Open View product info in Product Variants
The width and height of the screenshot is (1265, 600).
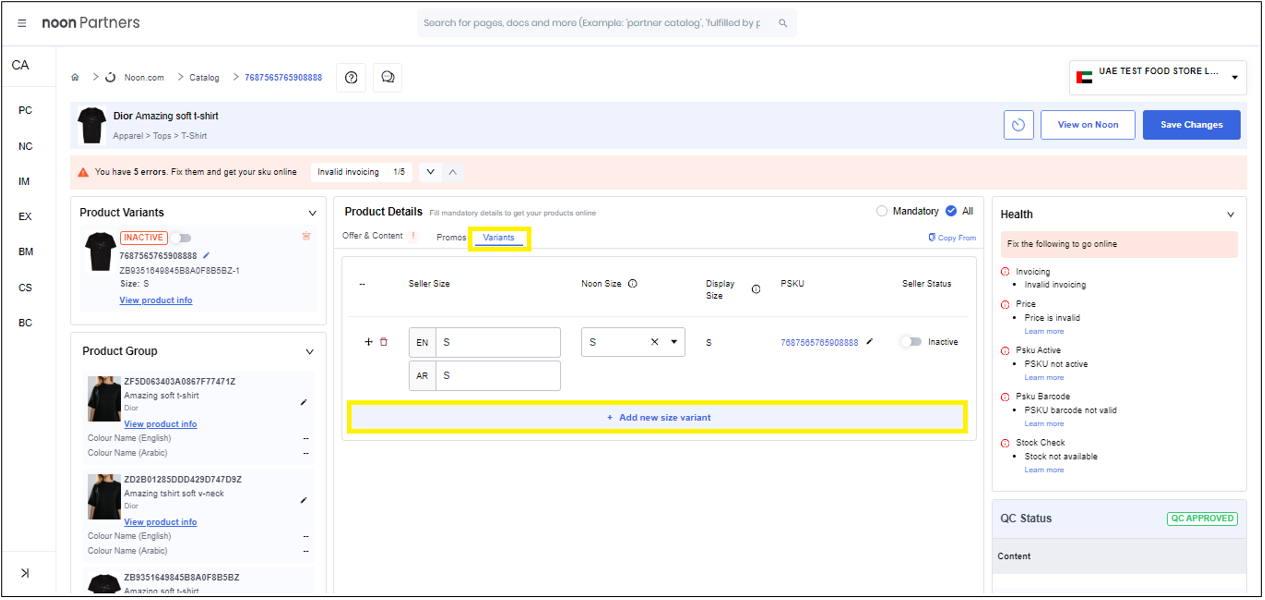coord(156,300)
